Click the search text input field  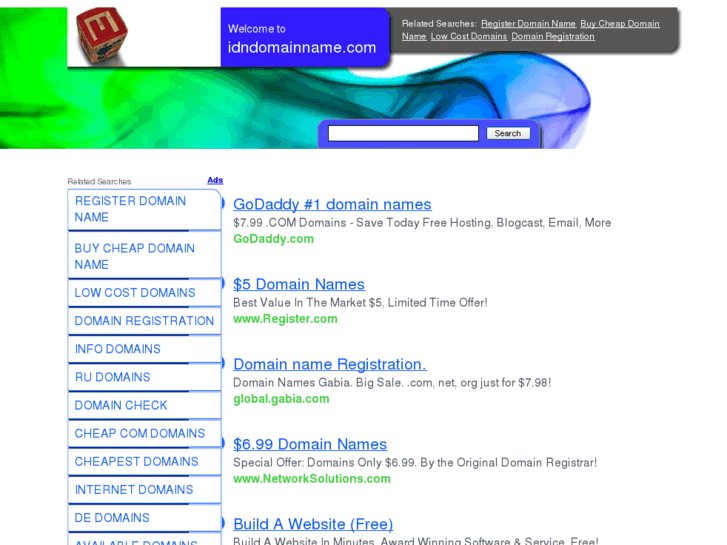(x=403, y=133)
